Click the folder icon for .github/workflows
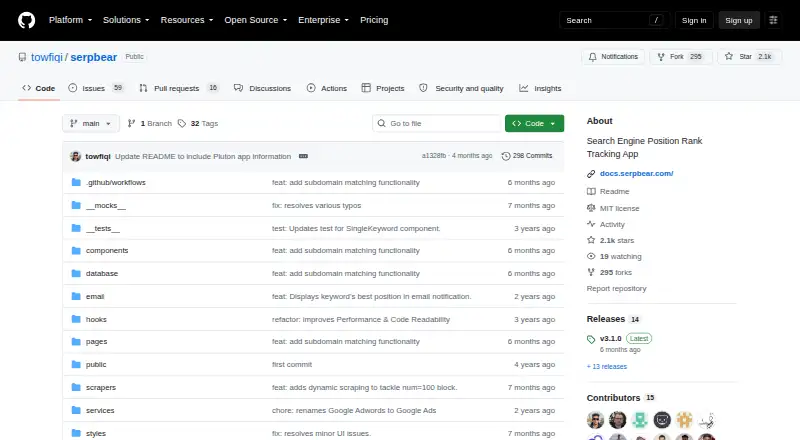800x440 pixels. (x=76, y=182)
